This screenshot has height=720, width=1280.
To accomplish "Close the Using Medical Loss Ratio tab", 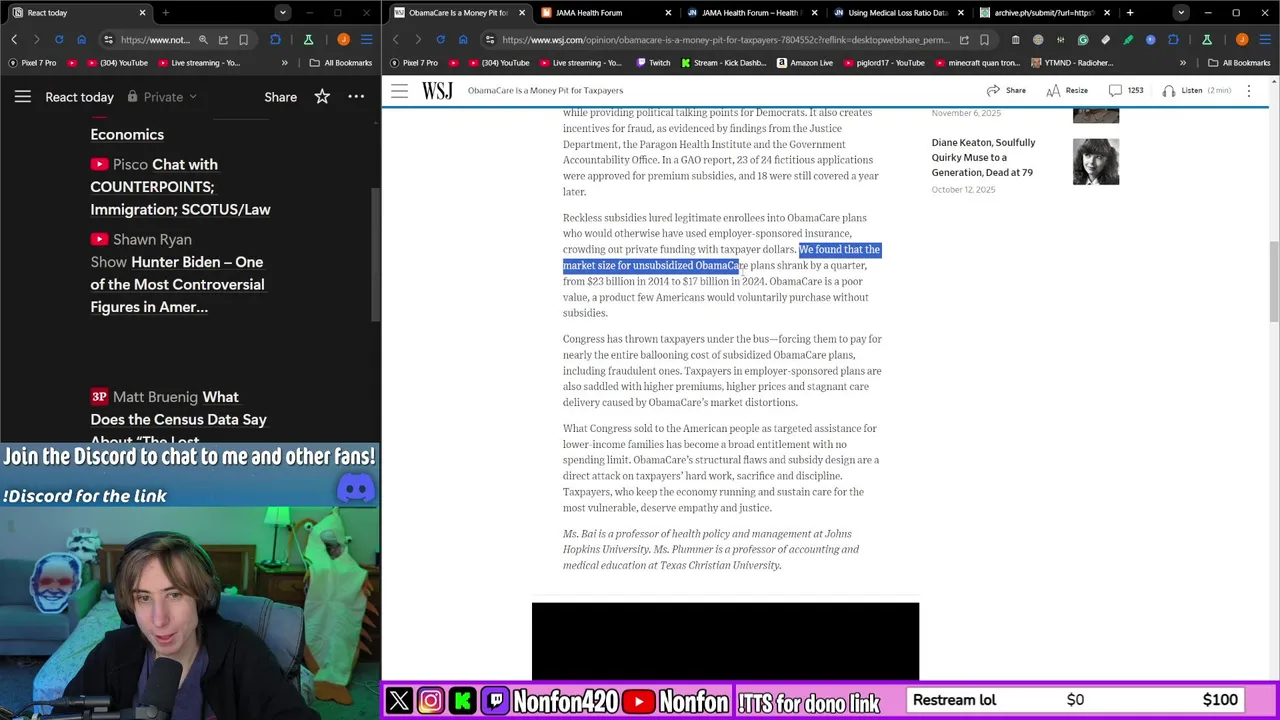I will pos(961,13).
